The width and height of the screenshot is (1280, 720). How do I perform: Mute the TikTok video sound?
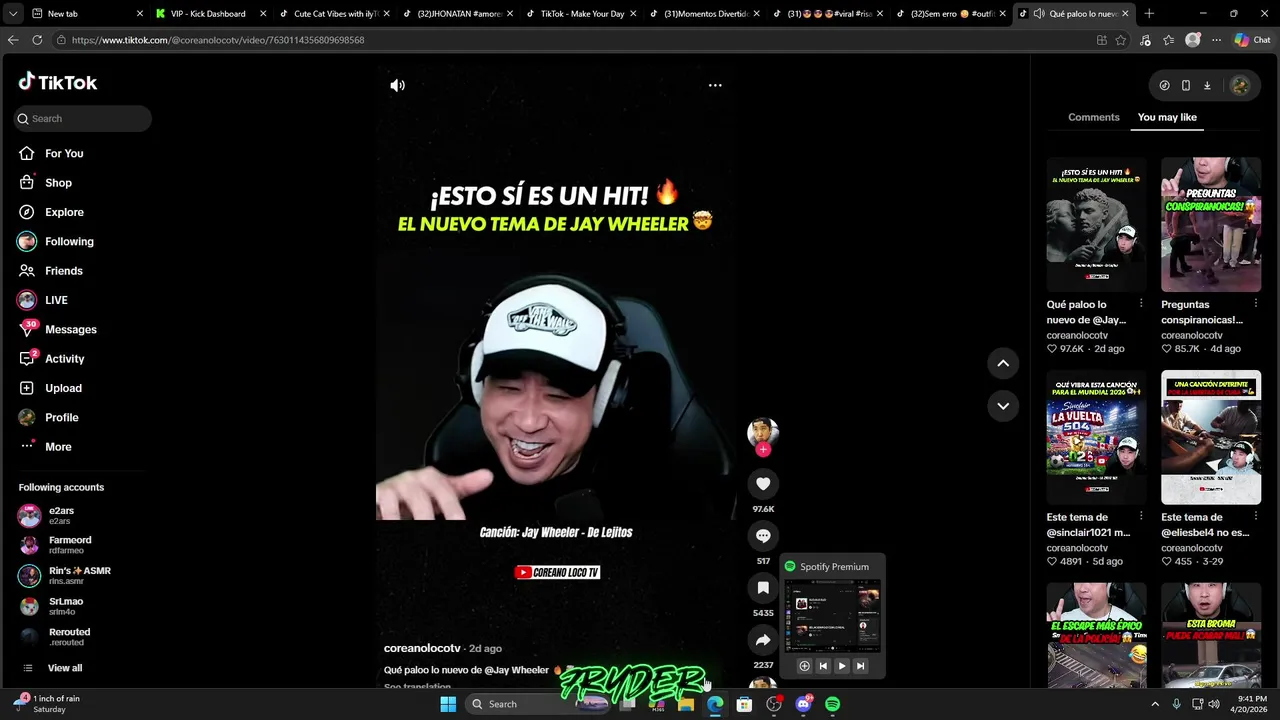(x=398, y=85)
